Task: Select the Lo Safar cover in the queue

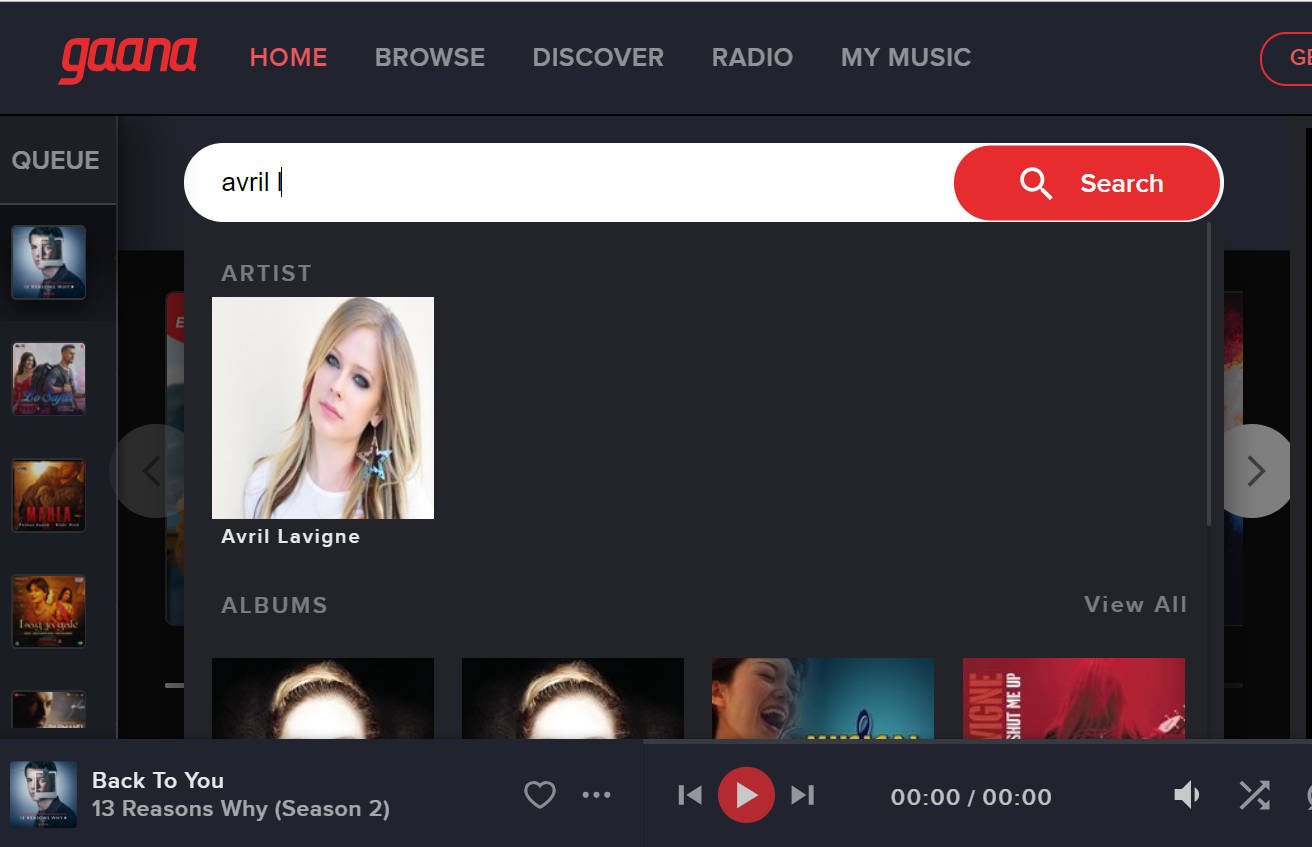Action: [48, 378]
